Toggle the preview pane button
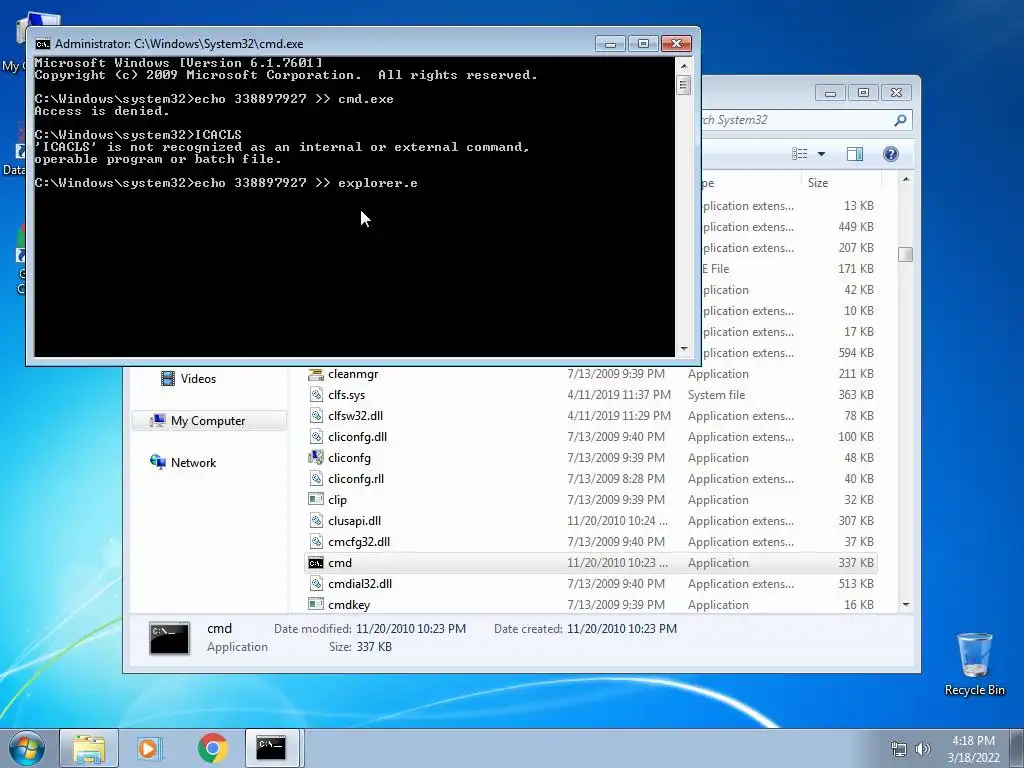The height and width of the screenshot is (768, 1024). coord(854,153)
